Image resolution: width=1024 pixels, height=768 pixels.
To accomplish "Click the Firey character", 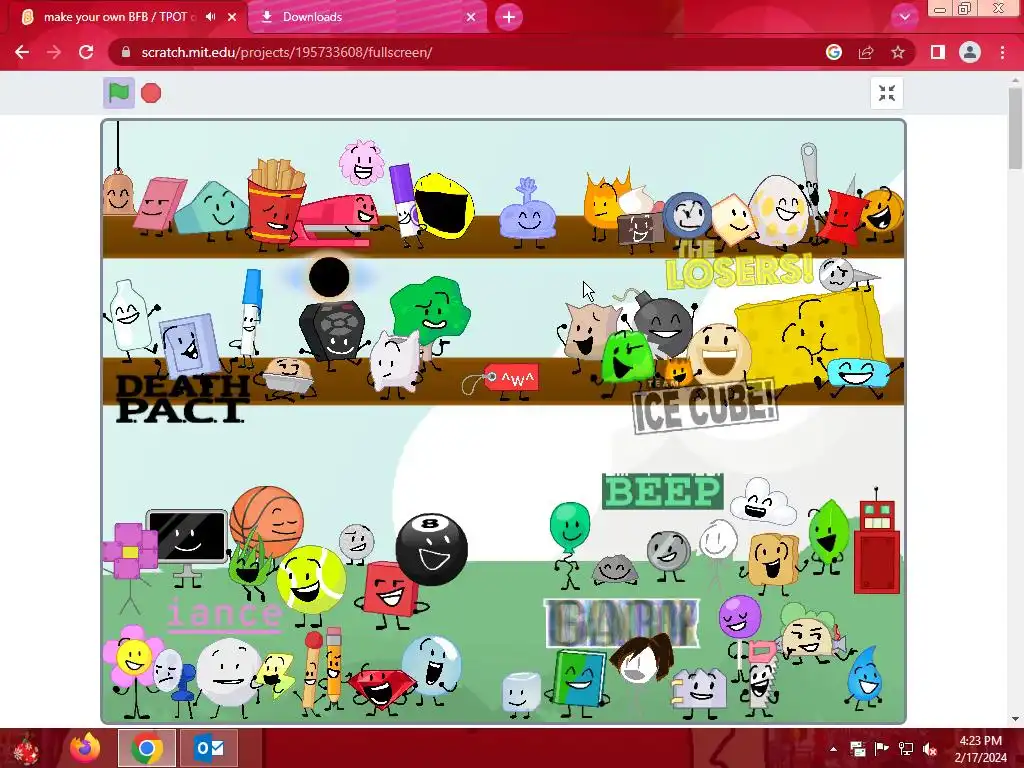I will pyautogui.click(x=605, y=200).
